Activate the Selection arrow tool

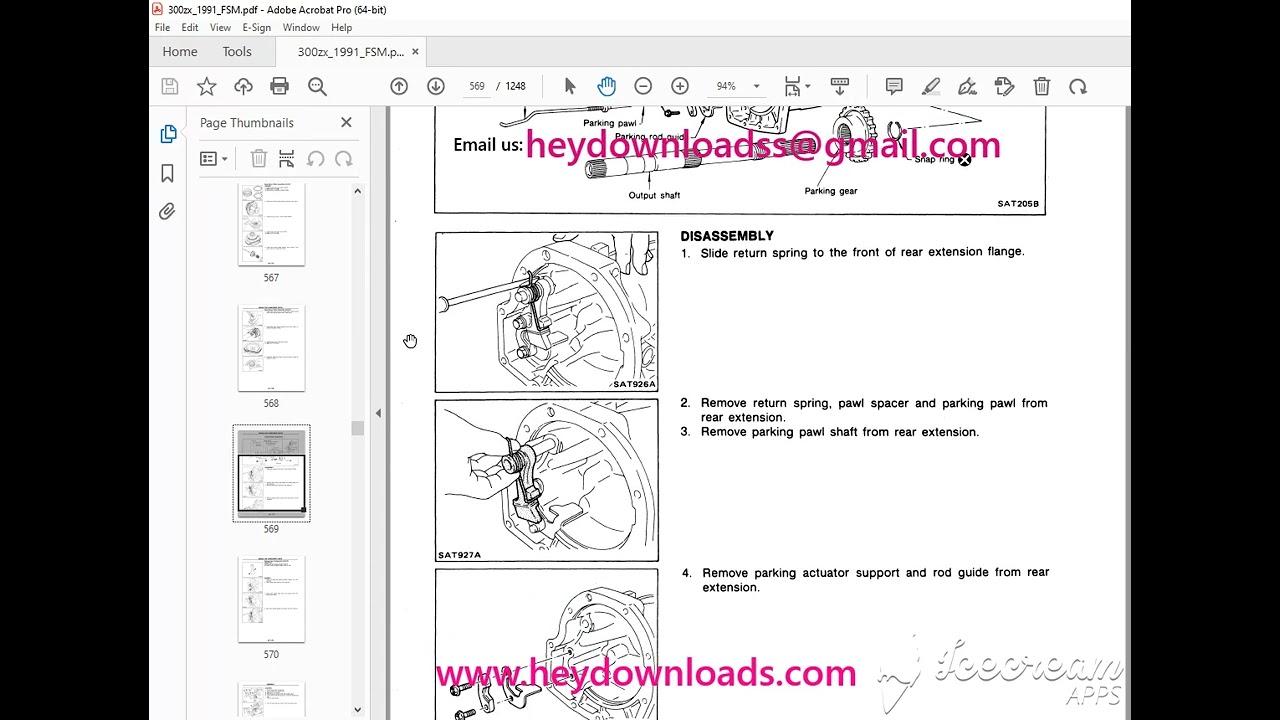(570, 87)
